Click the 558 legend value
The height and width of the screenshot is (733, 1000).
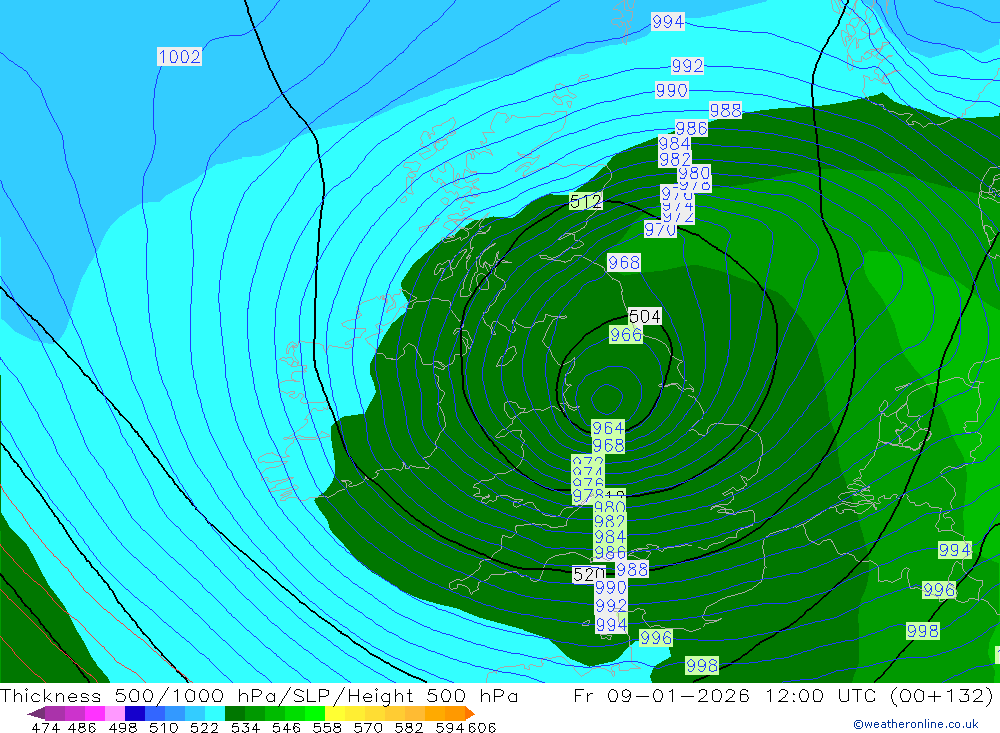(327, 728)
